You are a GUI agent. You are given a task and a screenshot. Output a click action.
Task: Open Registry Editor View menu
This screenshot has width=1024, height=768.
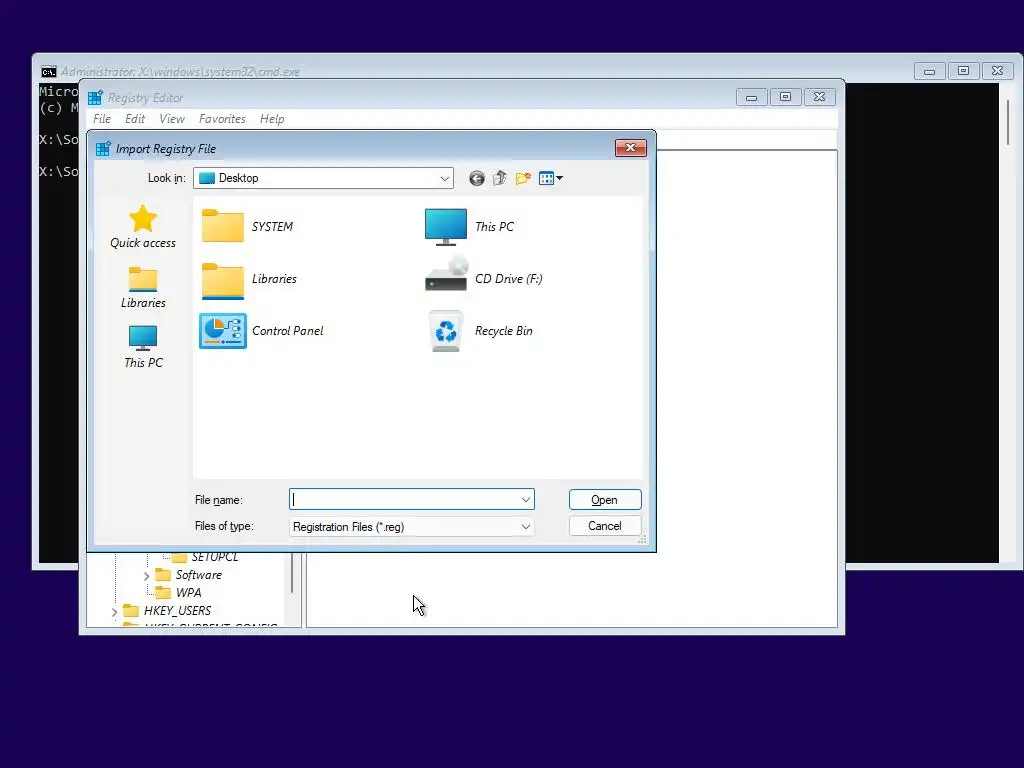tap(172, 119)
